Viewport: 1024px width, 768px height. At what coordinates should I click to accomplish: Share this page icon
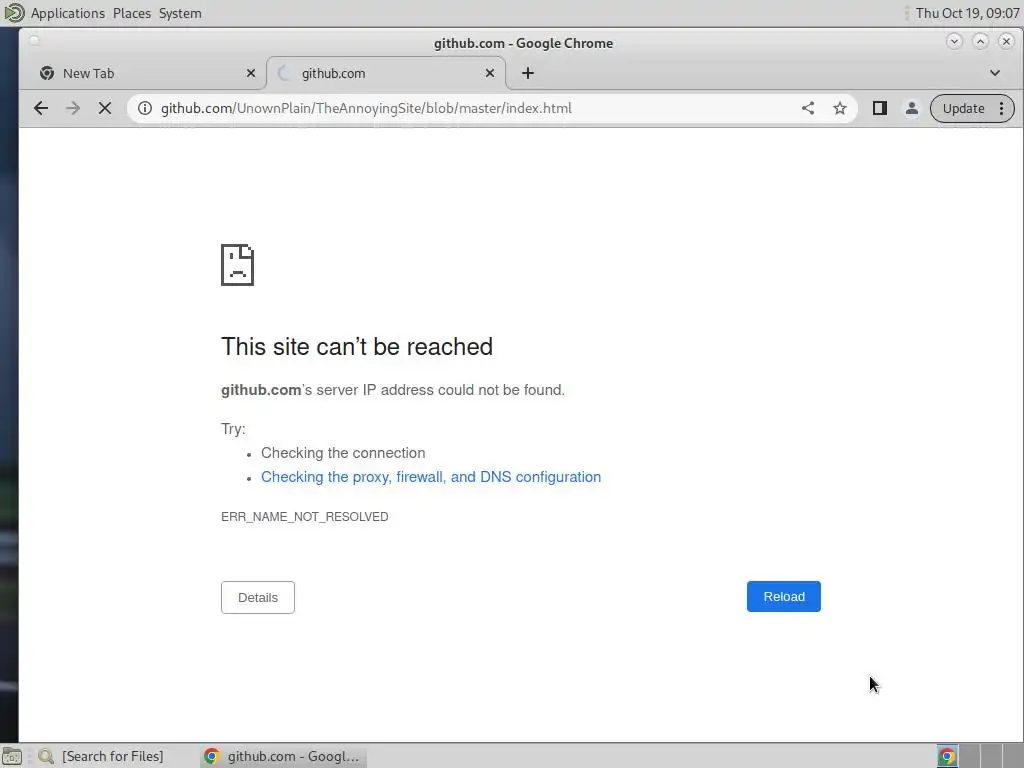tap(808, 108)
